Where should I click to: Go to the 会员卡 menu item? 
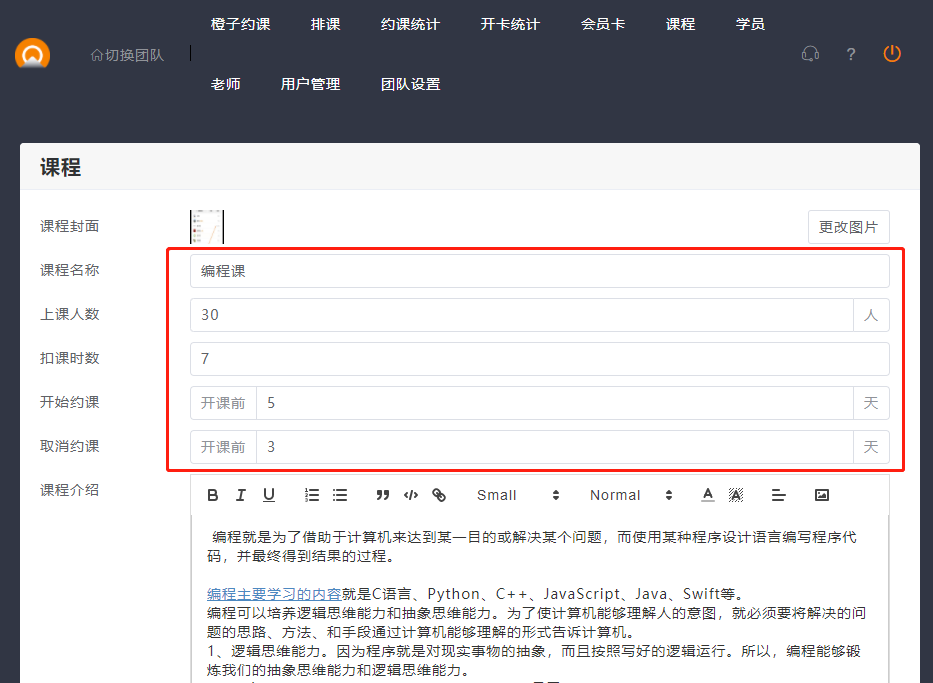[x=603, y=24]
